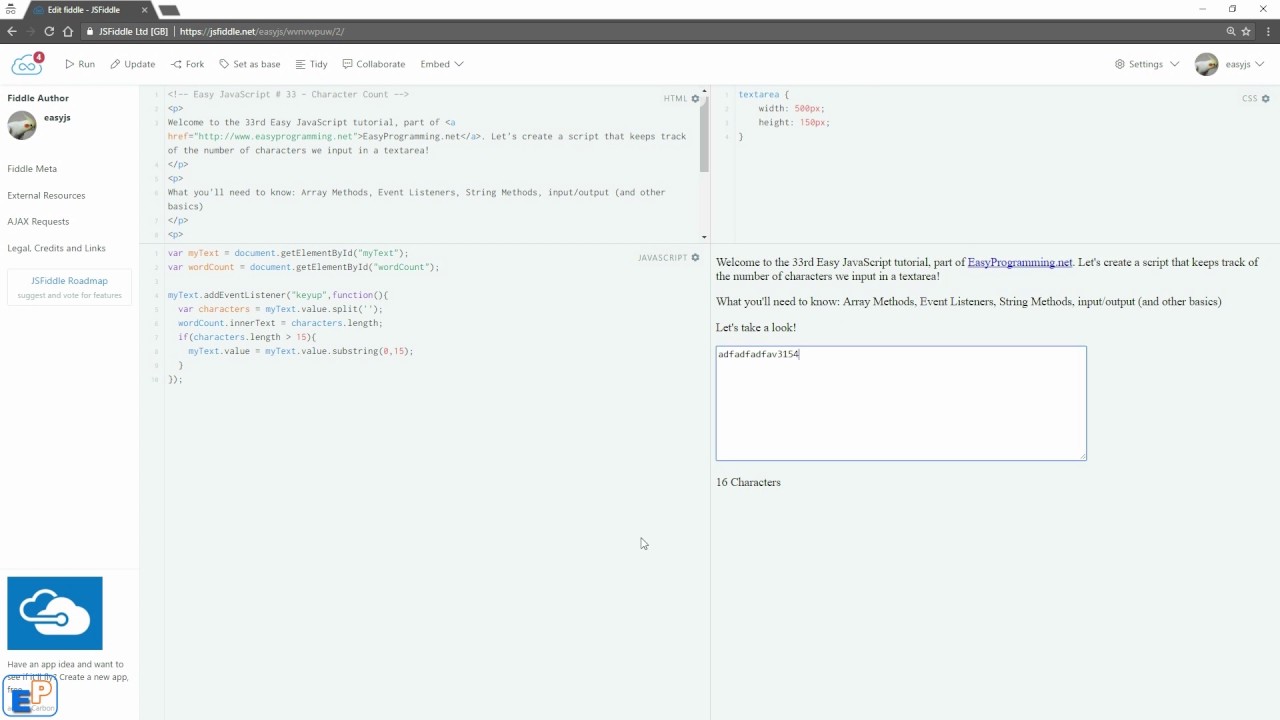Expand the Embed dropdown
The image size is (1280, 720).
442,64
